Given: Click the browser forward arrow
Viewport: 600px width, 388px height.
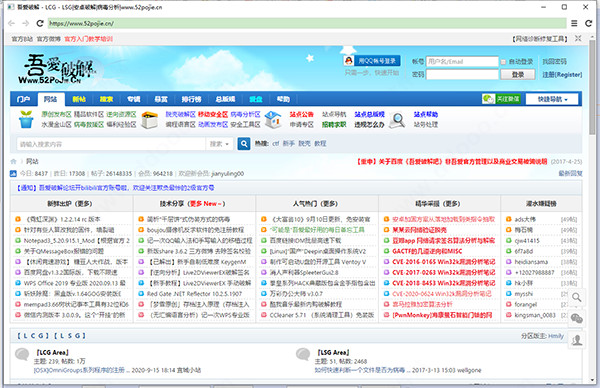Looking at the screenshot, I should pyautogui.click(x=26, y=23).
